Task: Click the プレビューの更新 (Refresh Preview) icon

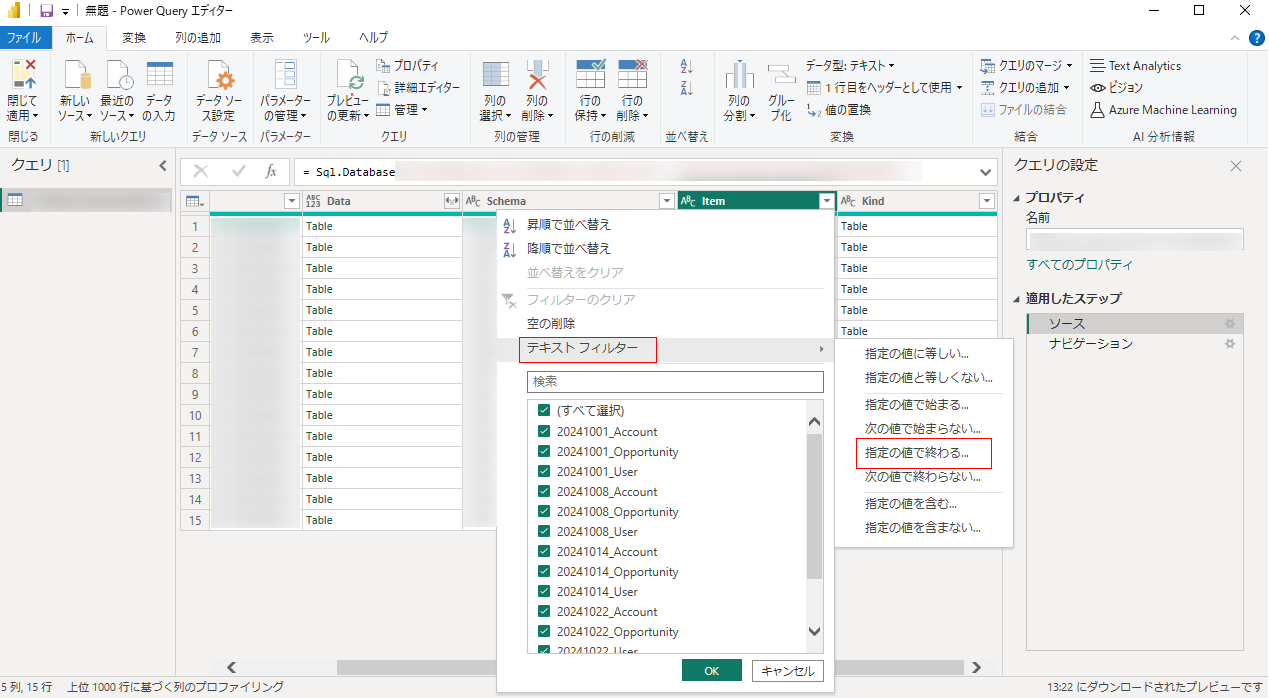Action: pos(348,77)
